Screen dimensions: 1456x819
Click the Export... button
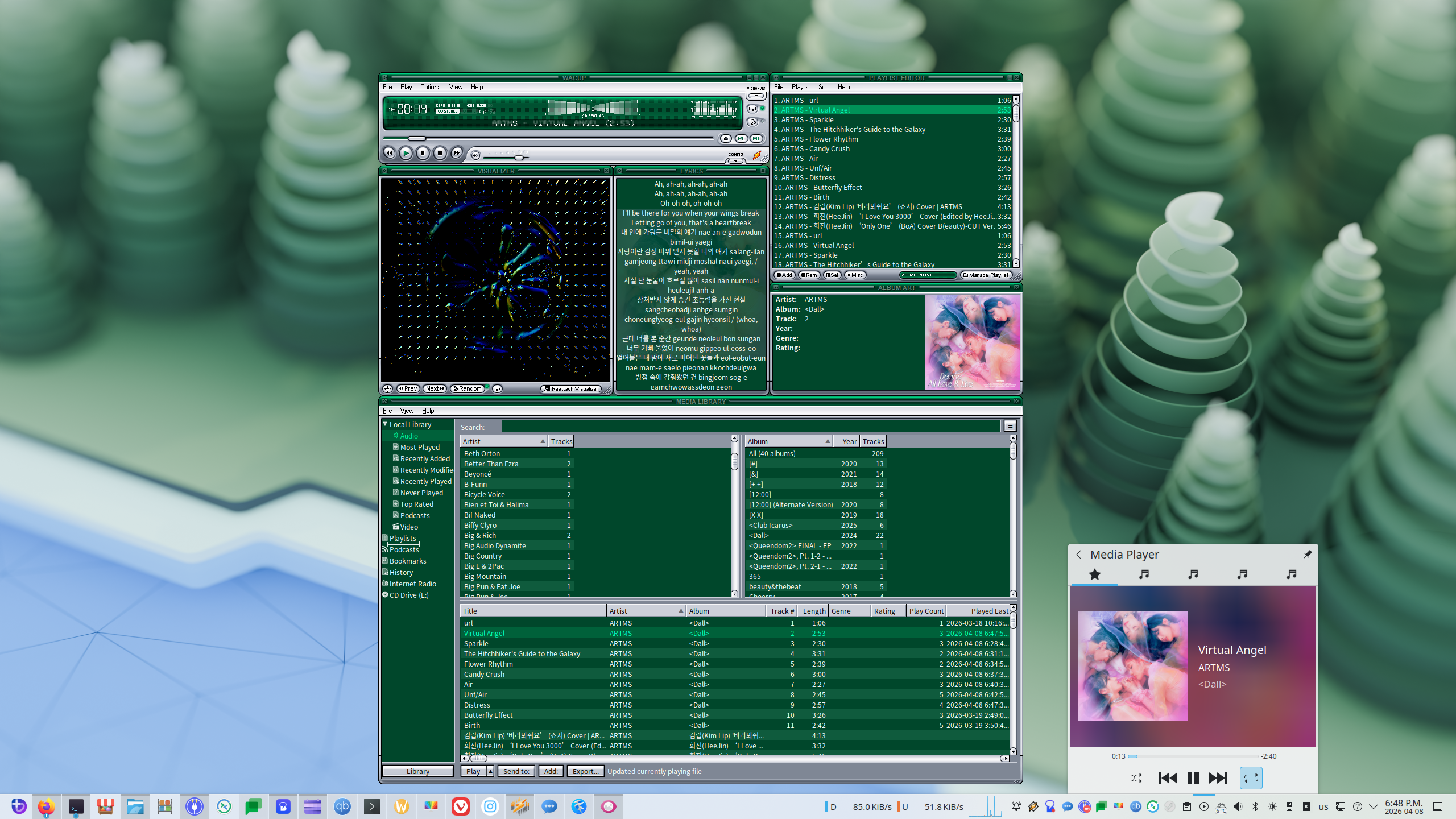click(x=585, y=771)
